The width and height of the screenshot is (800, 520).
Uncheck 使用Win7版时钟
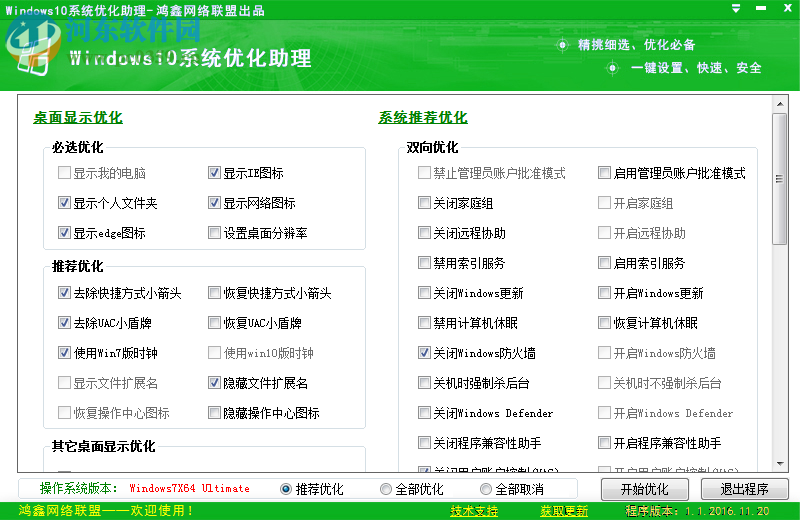tap(64, 353)
